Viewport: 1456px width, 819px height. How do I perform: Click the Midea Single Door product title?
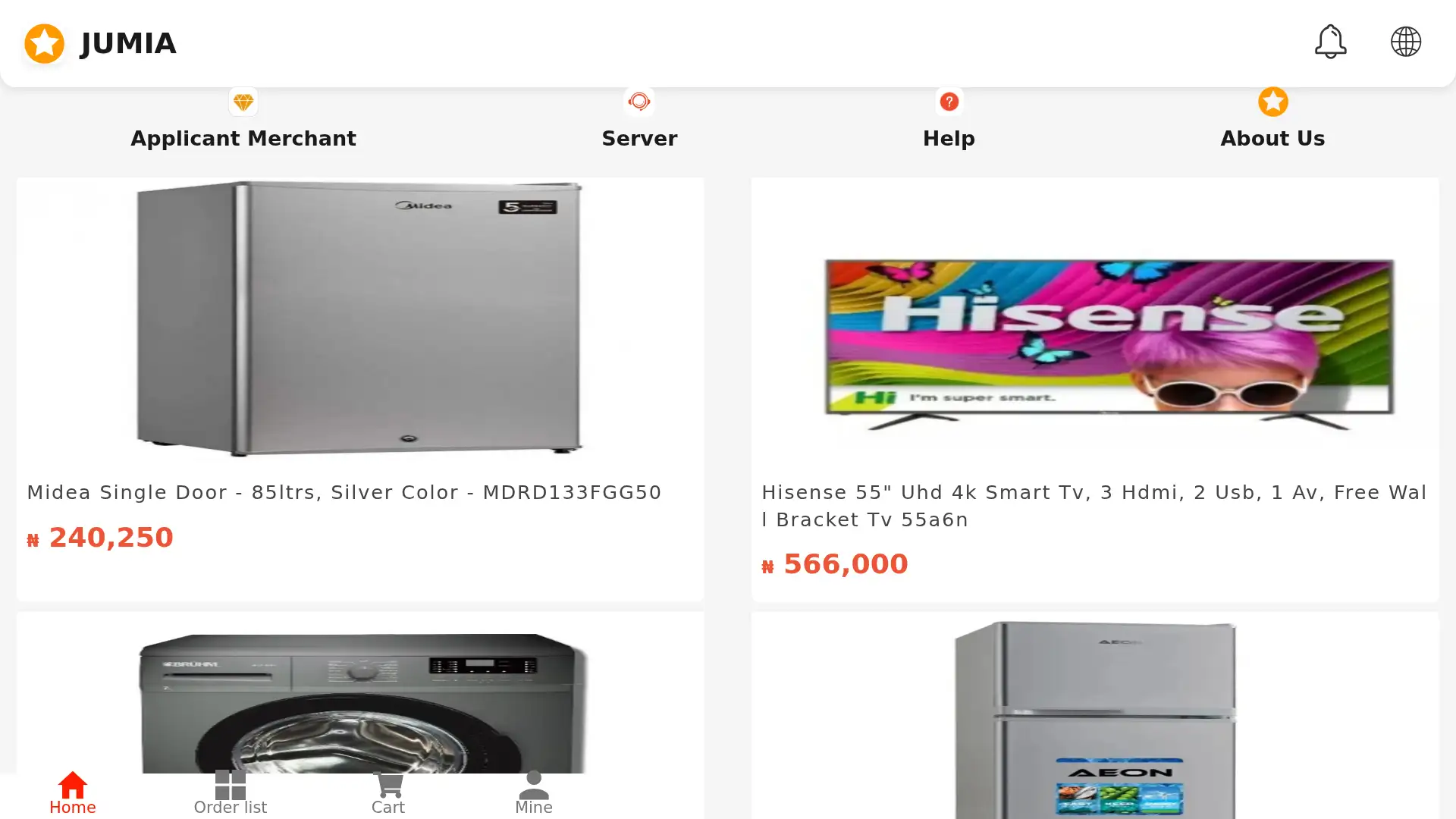pyautogui.click(x=344, y=492)
